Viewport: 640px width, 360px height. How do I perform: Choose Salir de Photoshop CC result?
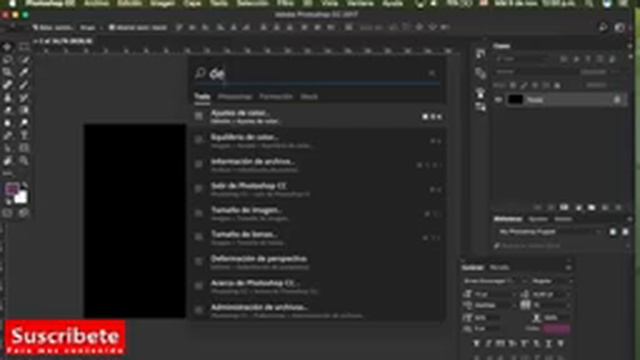click(318, 189)
